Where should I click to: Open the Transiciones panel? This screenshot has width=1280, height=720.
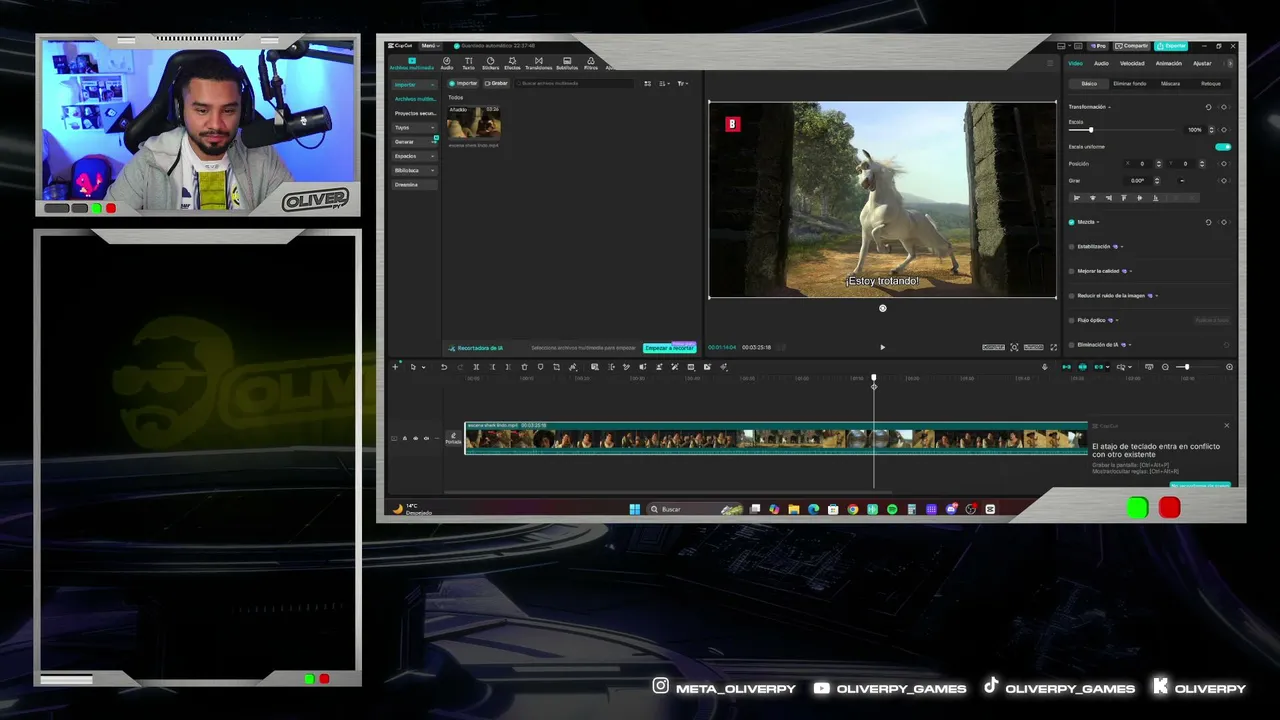pyautogui.click(x=538, y=63)
